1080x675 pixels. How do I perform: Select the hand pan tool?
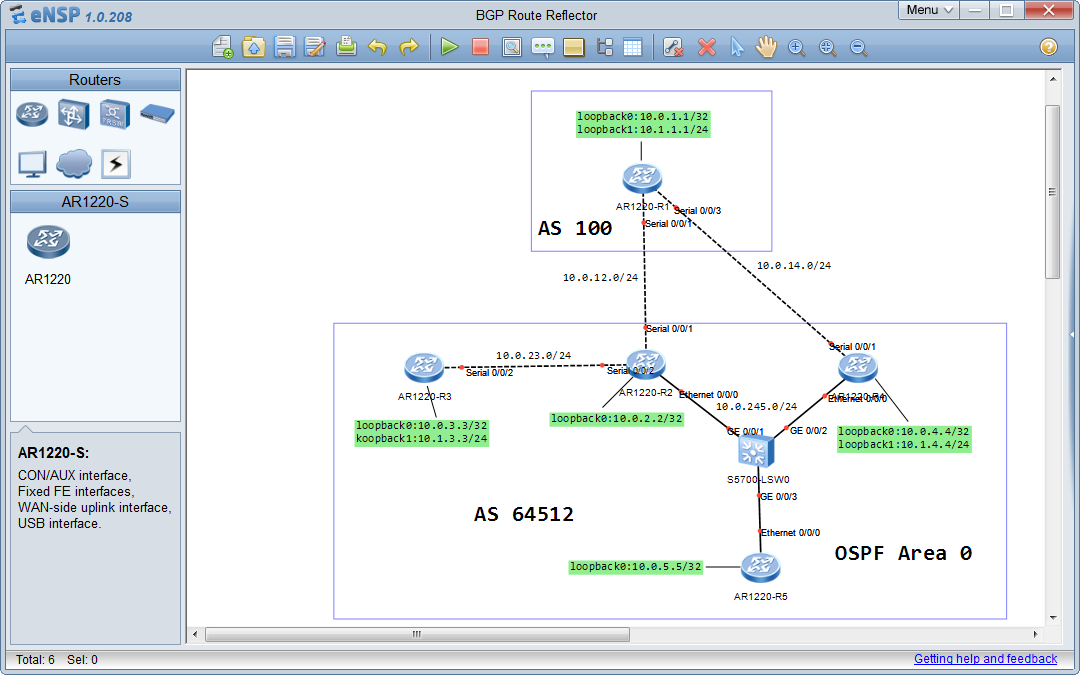pyautogui.click(x=765, y=47)
